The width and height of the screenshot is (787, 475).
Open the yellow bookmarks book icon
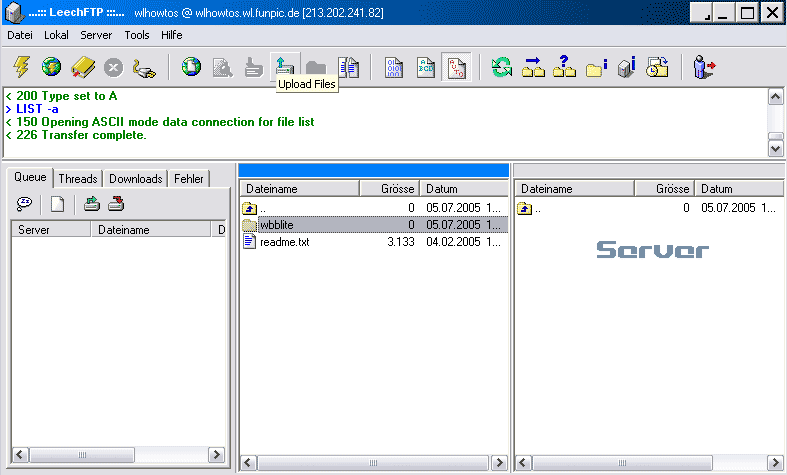click(x=83, y=67)
